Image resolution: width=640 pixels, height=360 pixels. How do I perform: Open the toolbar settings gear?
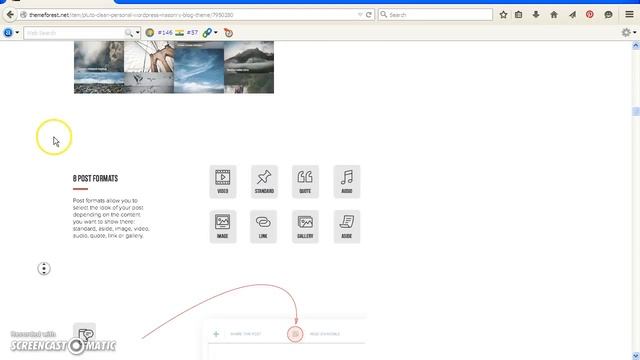(x=626, y=32)
